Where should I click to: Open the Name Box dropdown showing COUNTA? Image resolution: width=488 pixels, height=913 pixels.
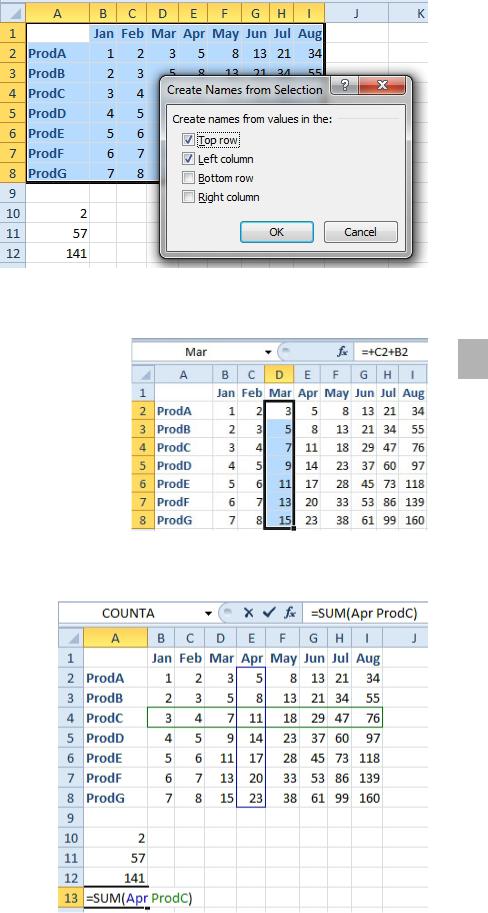coord(208,613)
